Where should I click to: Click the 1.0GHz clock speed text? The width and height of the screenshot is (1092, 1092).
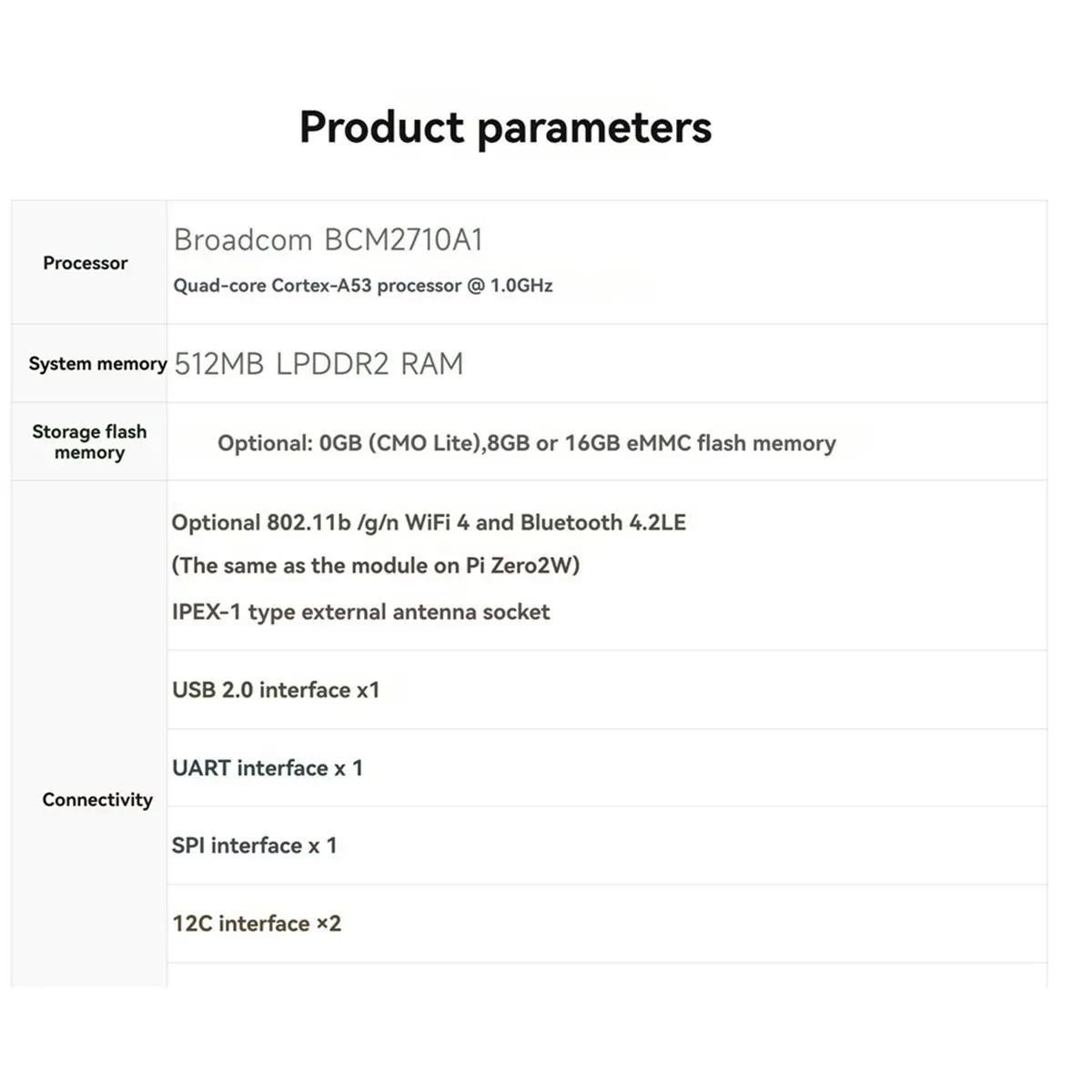pos(521,286)
